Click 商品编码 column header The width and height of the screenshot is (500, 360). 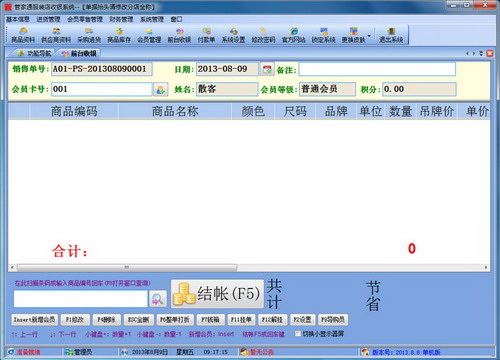[74, 111]
